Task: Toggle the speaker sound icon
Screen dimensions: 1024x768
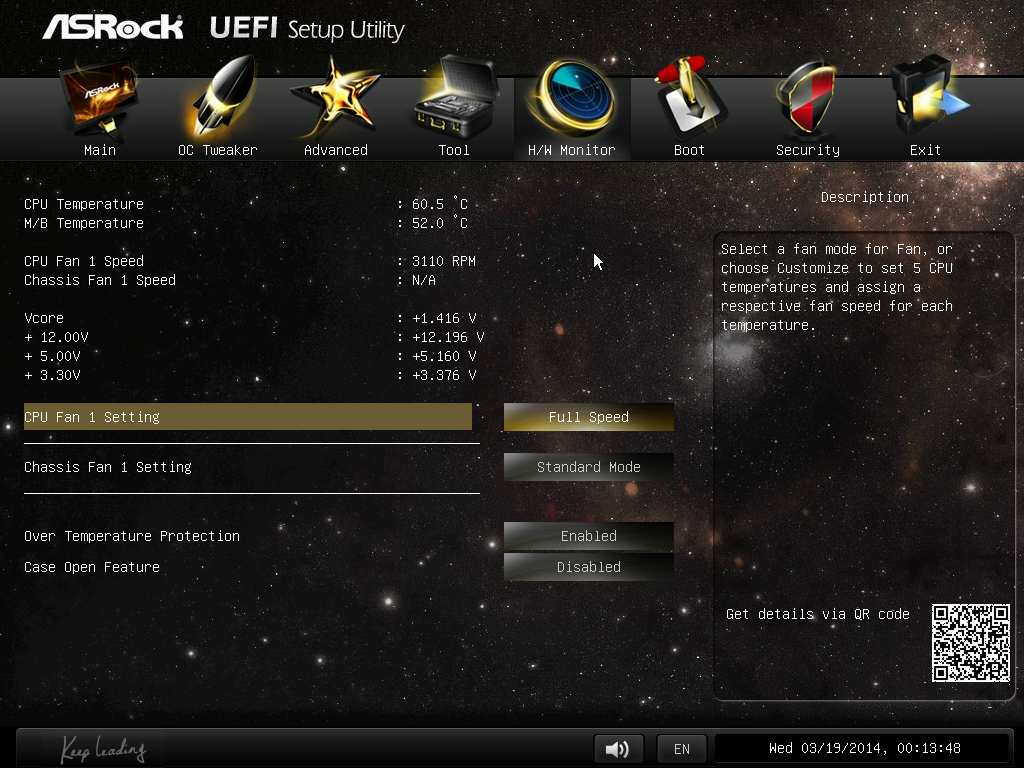Action: coord(618,748)
